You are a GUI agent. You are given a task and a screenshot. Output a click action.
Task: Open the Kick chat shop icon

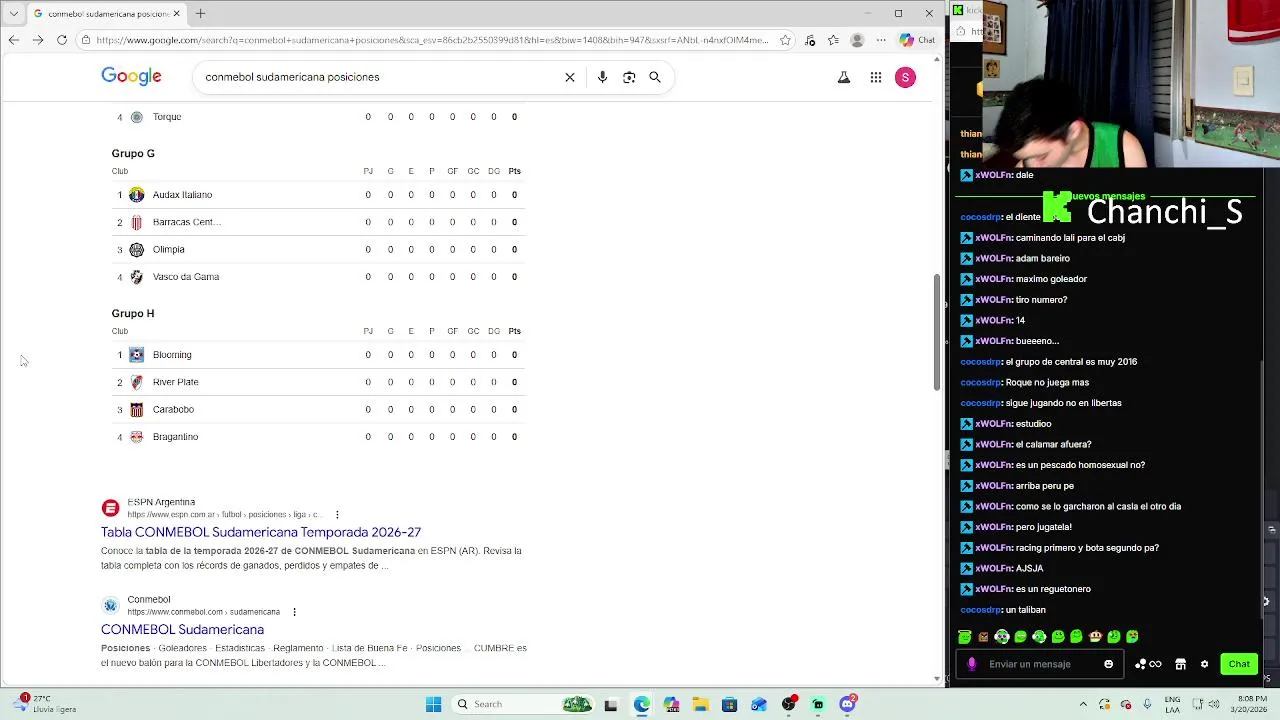1180,664
